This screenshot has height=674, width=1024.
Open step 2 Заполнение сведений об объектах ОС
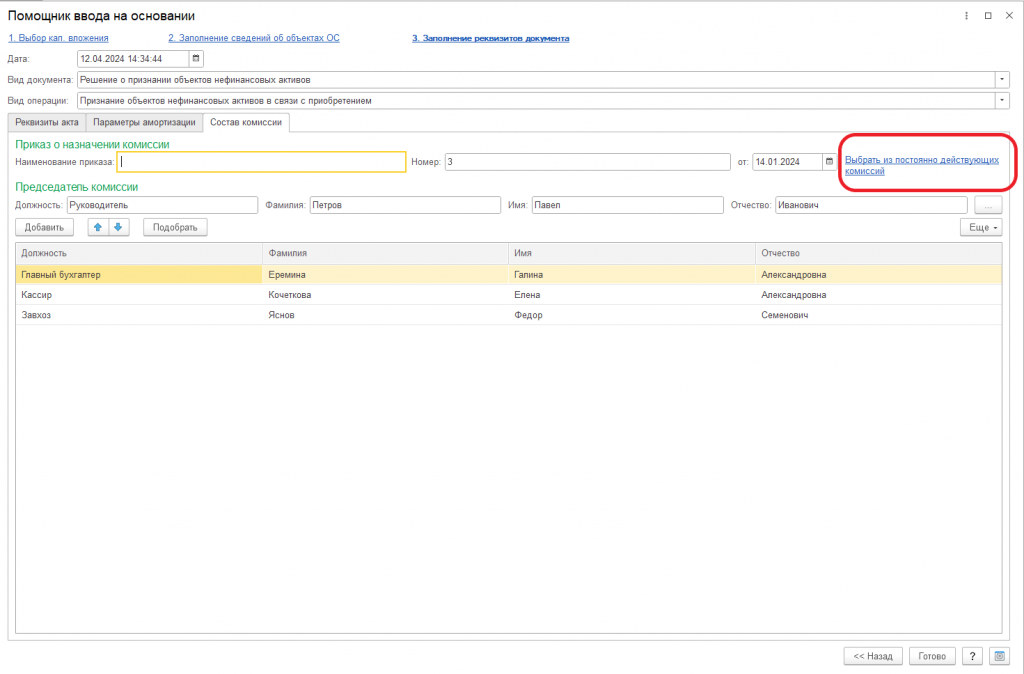254,38
